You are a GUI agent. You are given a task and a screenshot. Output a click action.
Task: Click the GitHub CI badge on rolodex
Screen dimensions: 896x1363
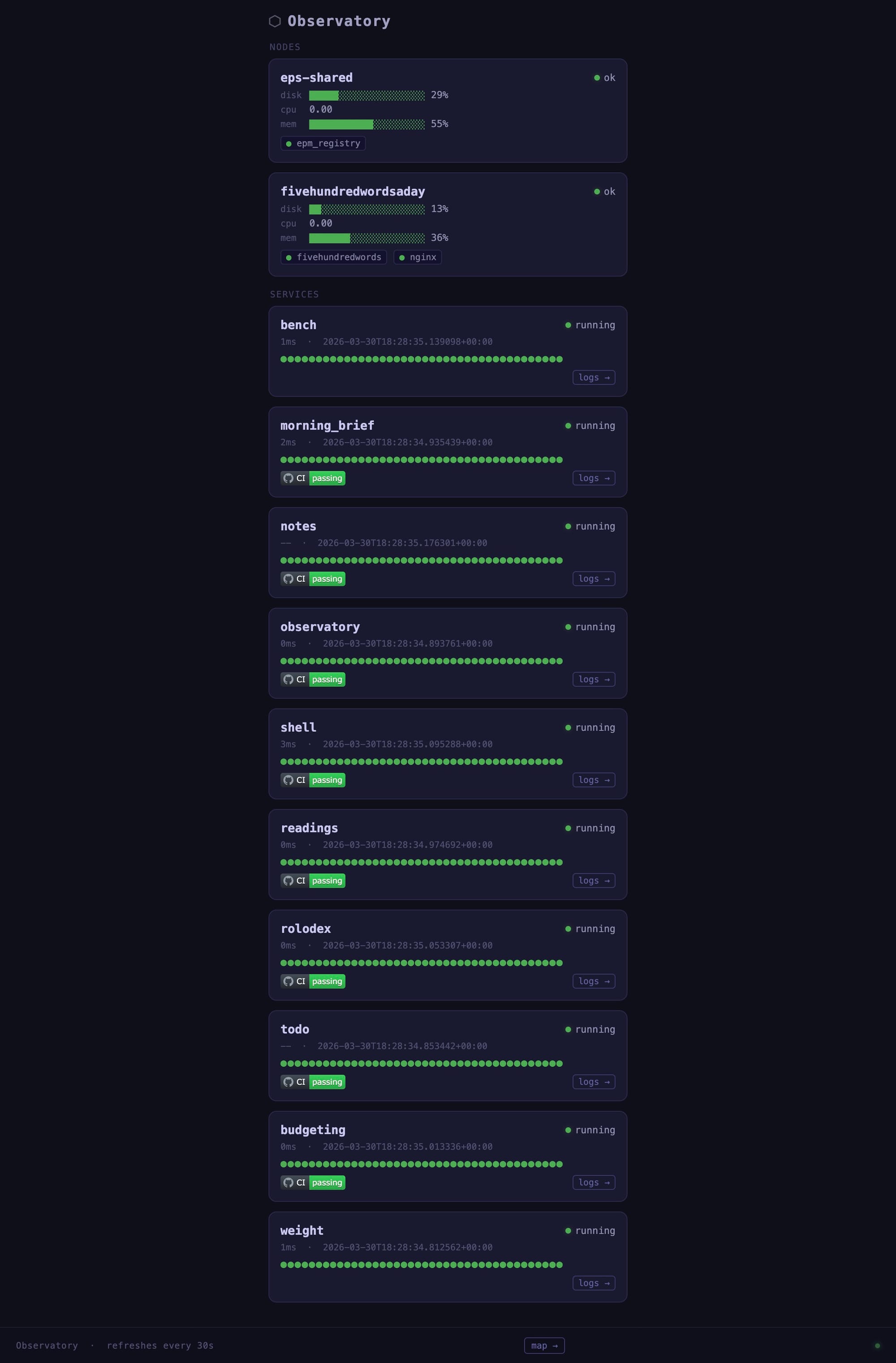tap(313, 981)
